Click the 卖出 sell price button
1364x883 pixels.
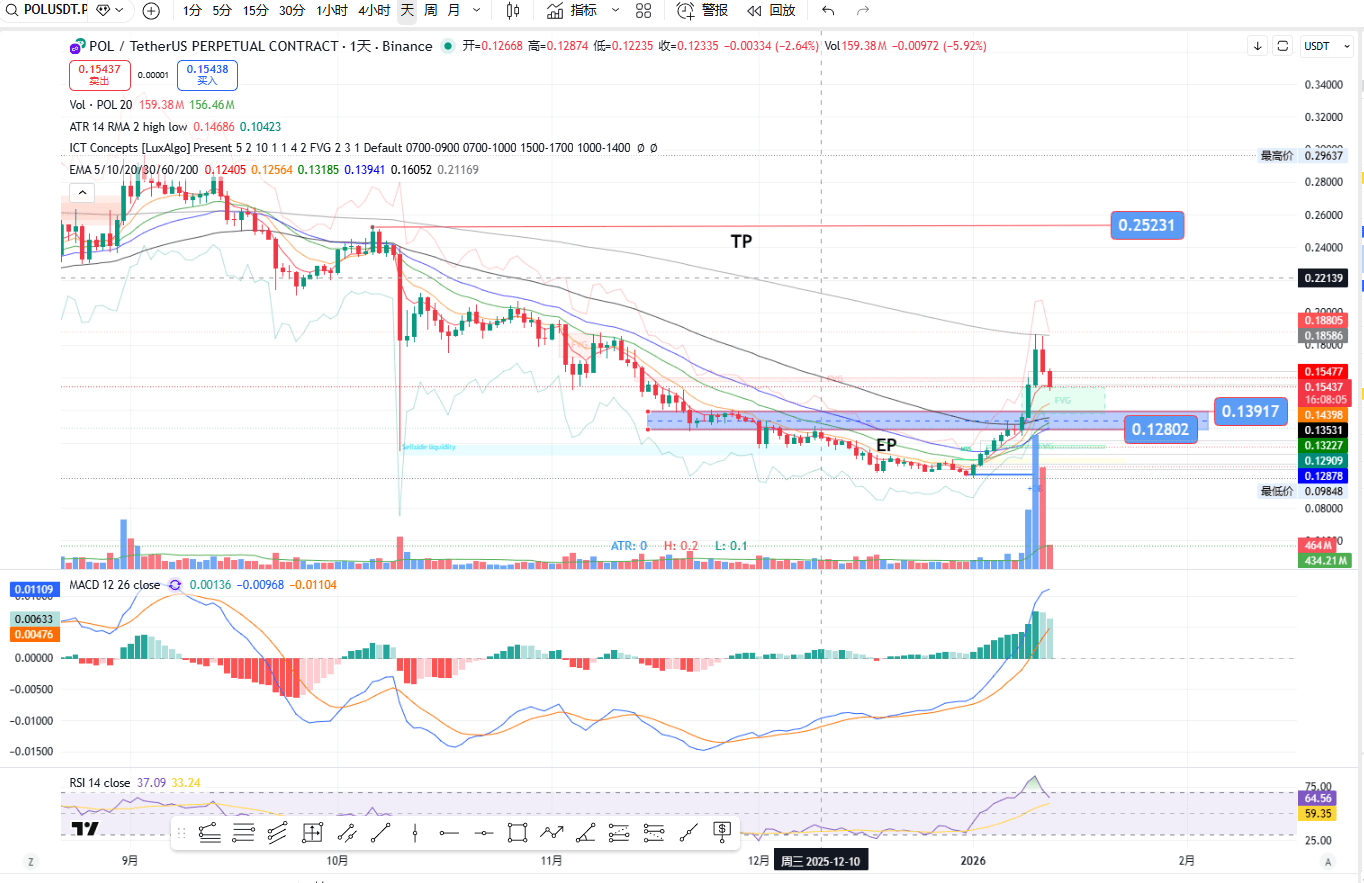(x=99, y=75)
